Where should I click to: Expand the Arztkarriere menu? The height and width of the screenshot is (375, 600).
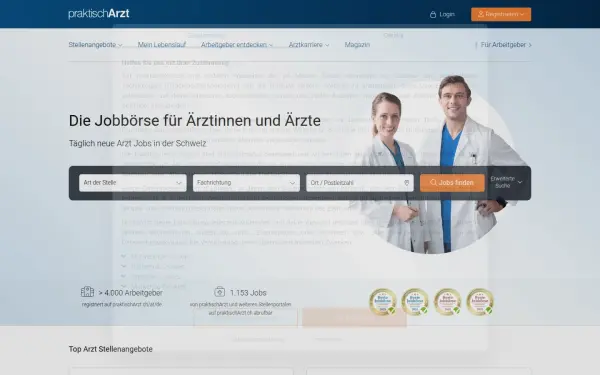(x=309, y=45)
